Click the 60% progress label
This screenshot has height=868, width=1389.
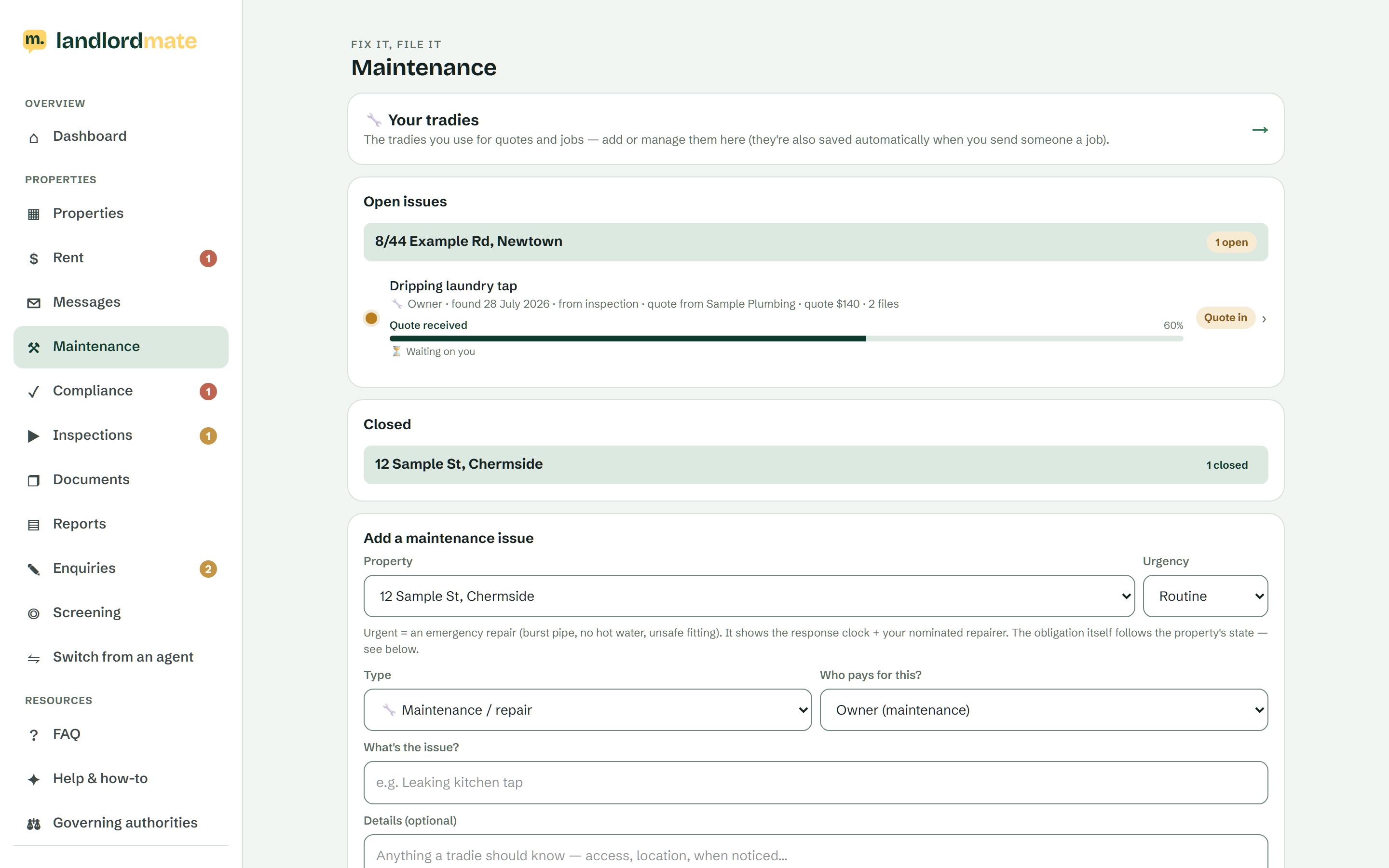(x=1173, y=325)
